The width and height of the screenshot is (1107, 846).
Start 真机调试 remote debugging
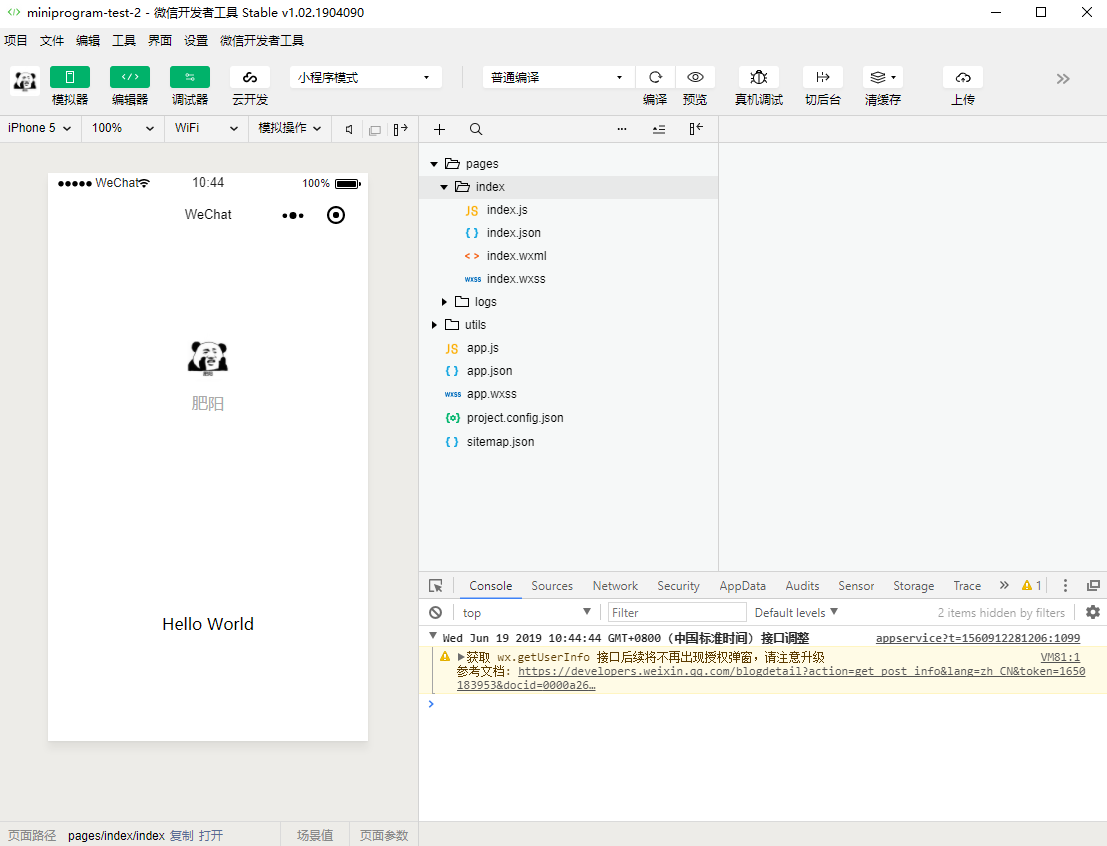[x=759, y=77]
